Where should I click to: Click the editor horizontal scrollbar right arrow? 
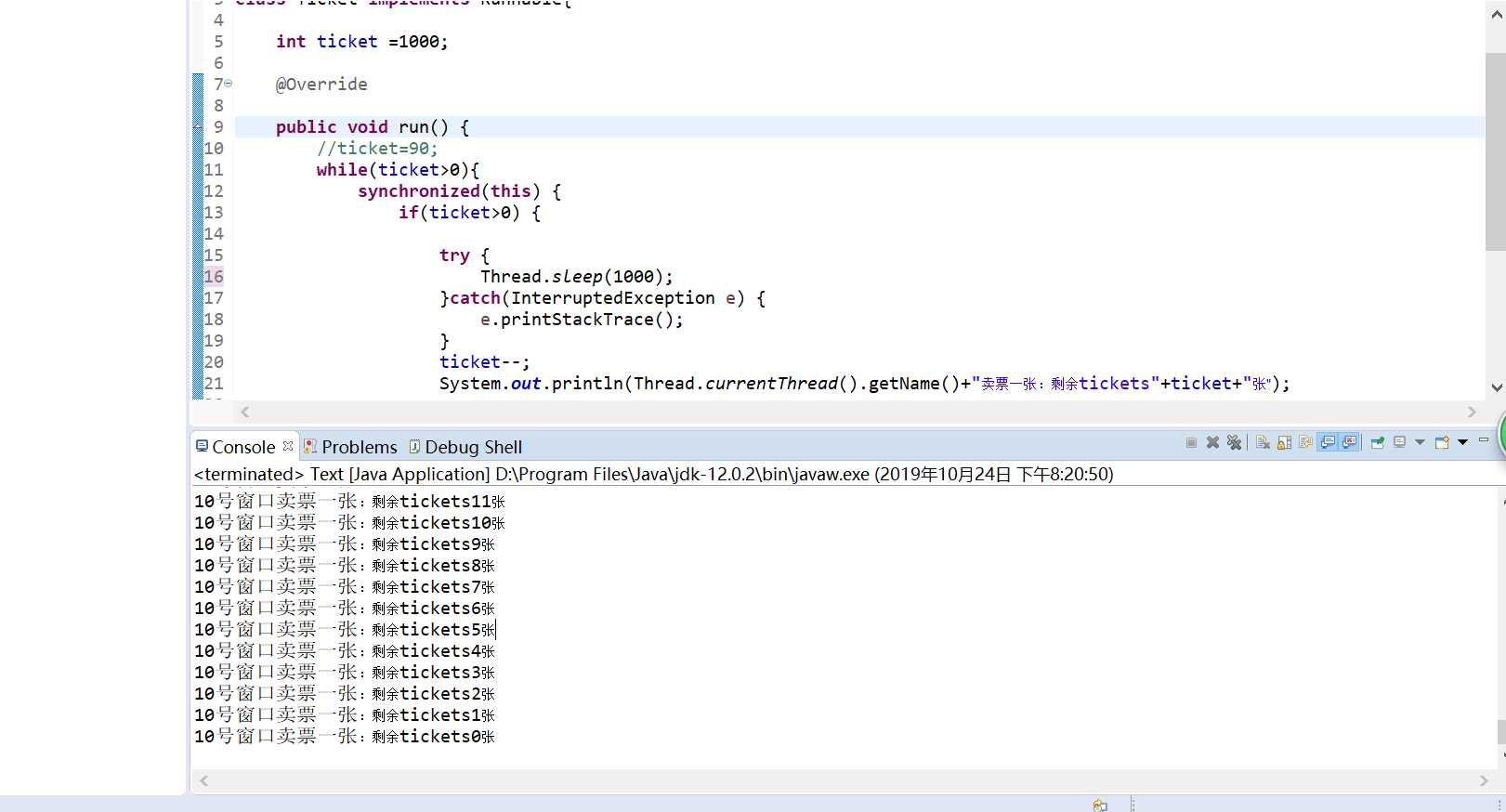(1472, 412)
